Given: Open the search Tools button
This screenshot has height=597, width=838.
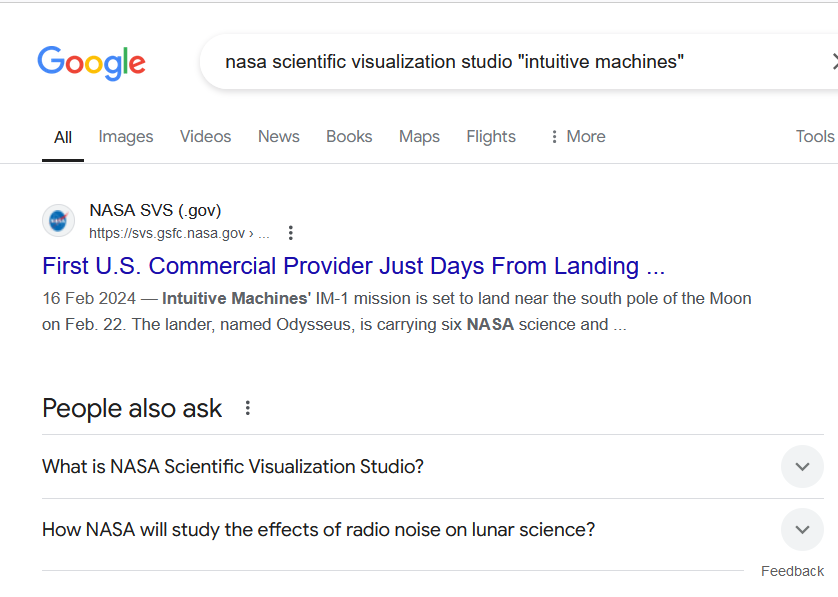Looking at the screenshot, I should 814,137.
